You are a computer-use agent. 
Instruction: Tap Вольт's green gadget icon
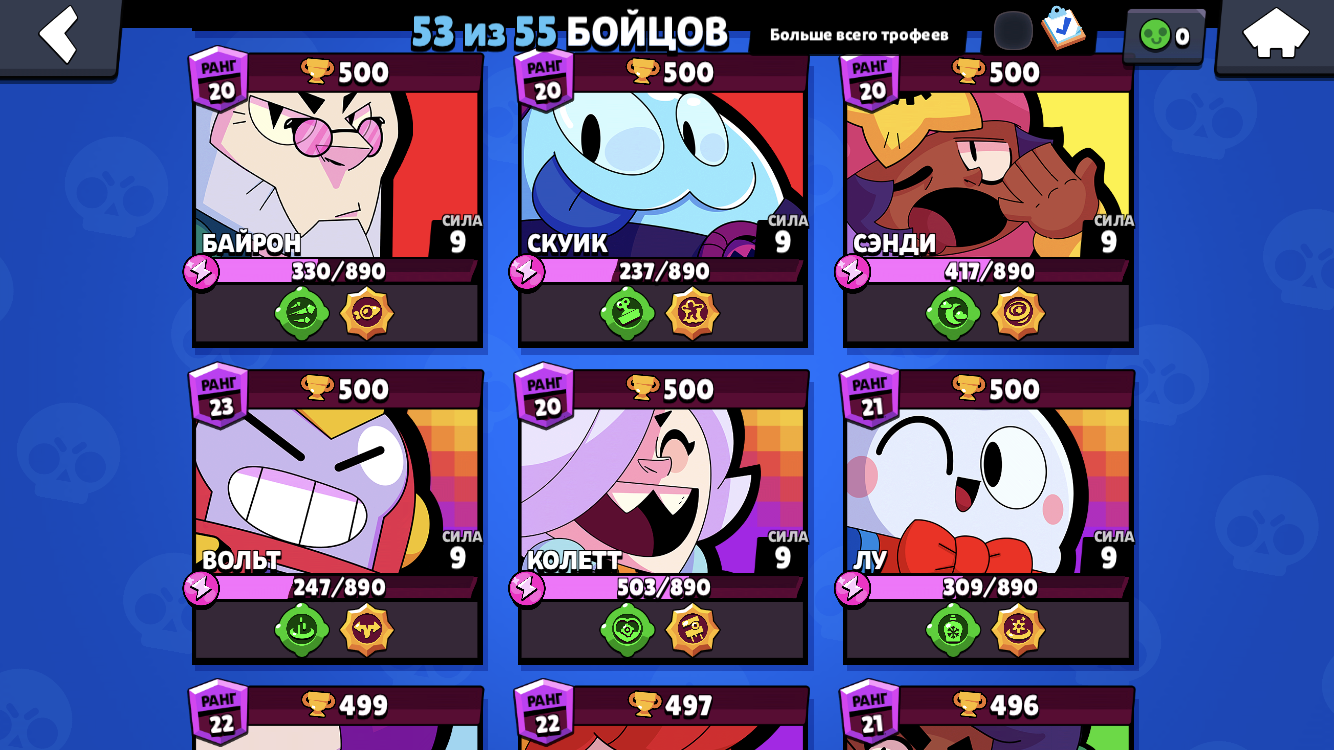point(302,630)
